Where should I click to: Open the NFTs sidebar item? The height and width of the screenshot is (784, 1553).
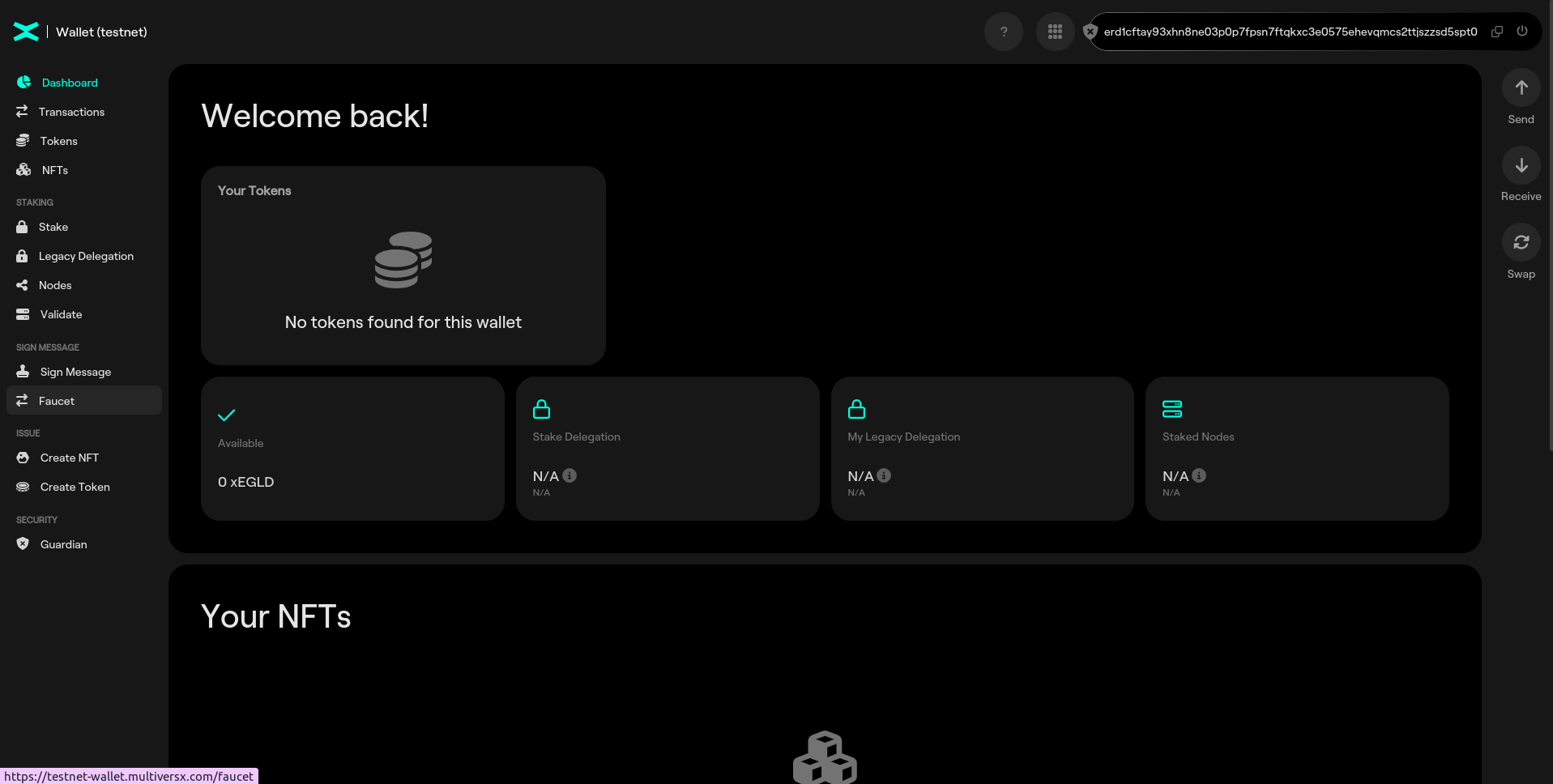click(54, 170)
